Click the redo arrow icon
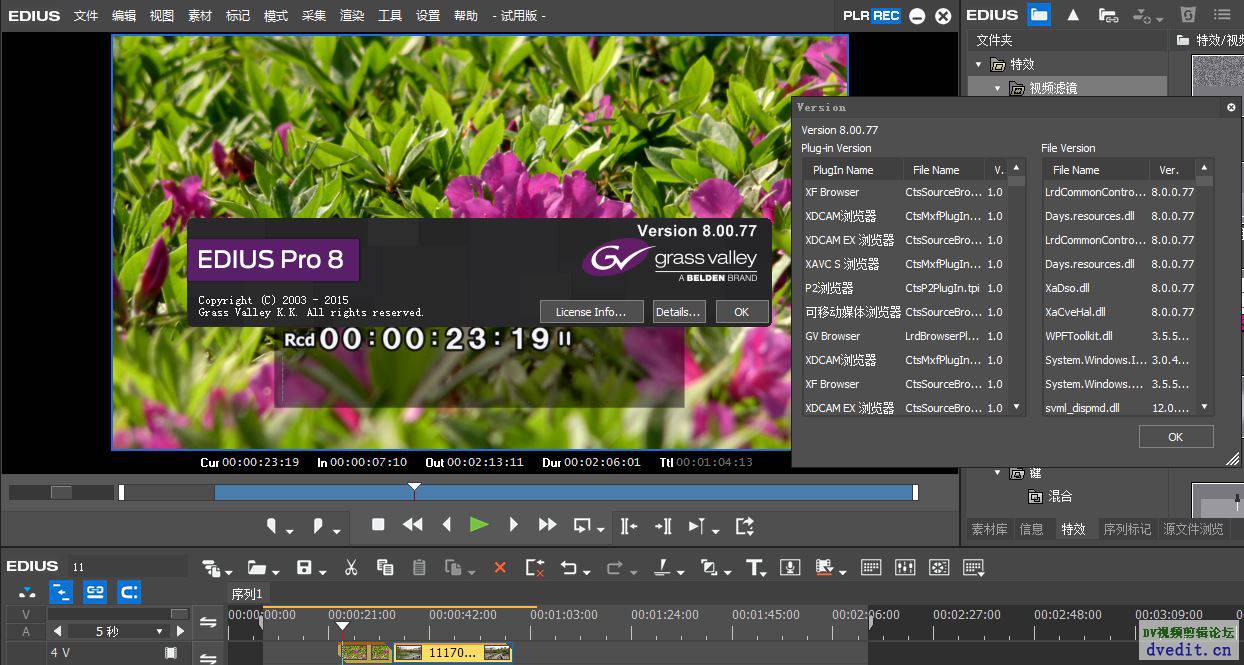The width and height of the screenshot is (1244, 665). click(x=613, y=567)
